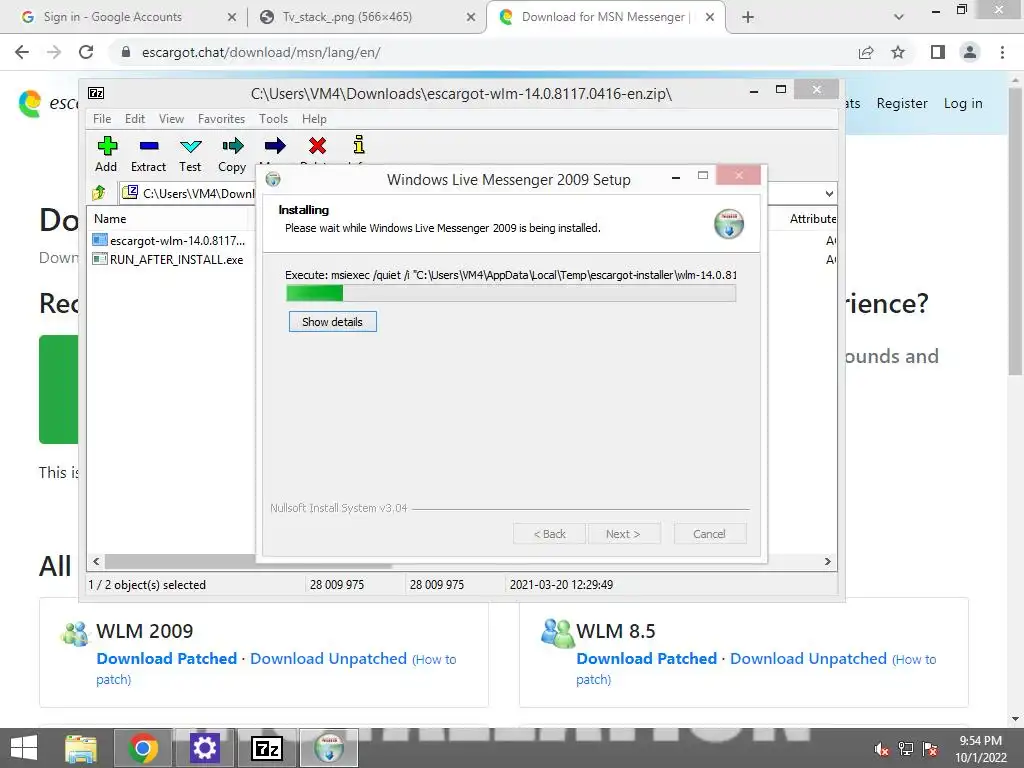
Task: Click Show details in the installer
Action: pos(332,321)
